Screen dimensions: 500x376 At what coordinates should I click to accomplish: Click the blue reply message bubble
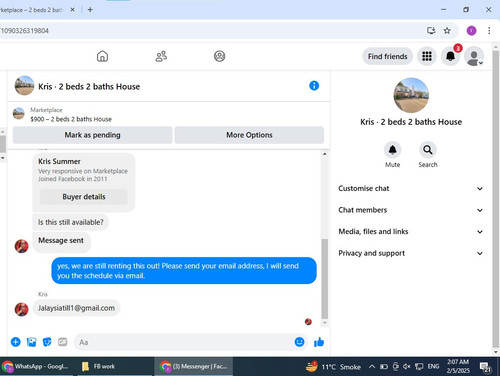pyautogui.click(x=184, y=271)
